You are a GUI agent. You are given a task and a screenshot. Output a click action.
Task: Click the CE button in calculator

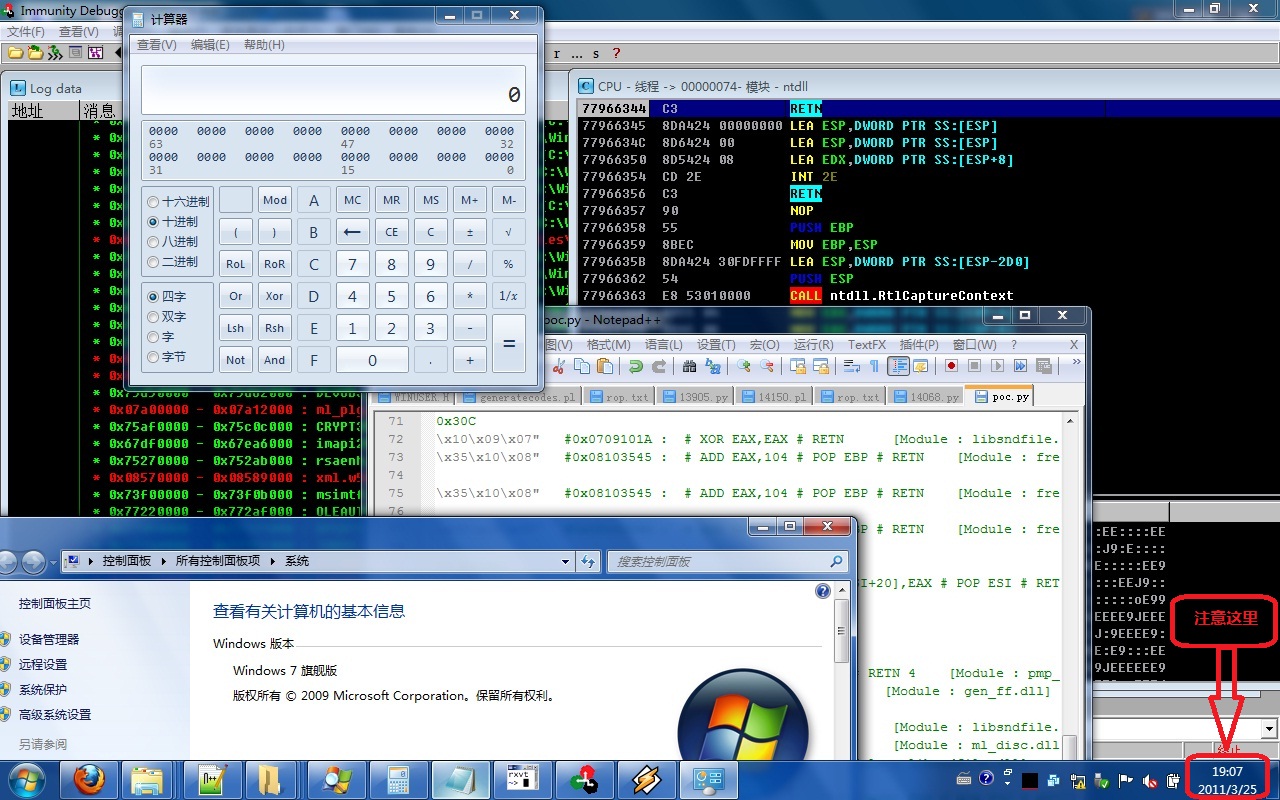(392, 232)
